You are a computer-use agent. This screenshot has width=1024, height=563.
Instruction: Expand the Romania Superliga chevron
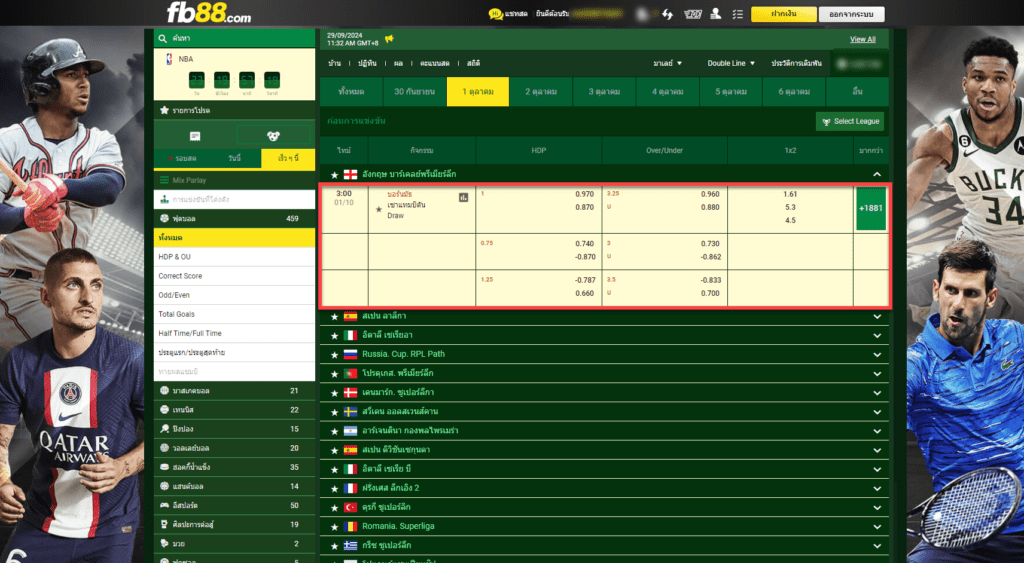(877, 526)
